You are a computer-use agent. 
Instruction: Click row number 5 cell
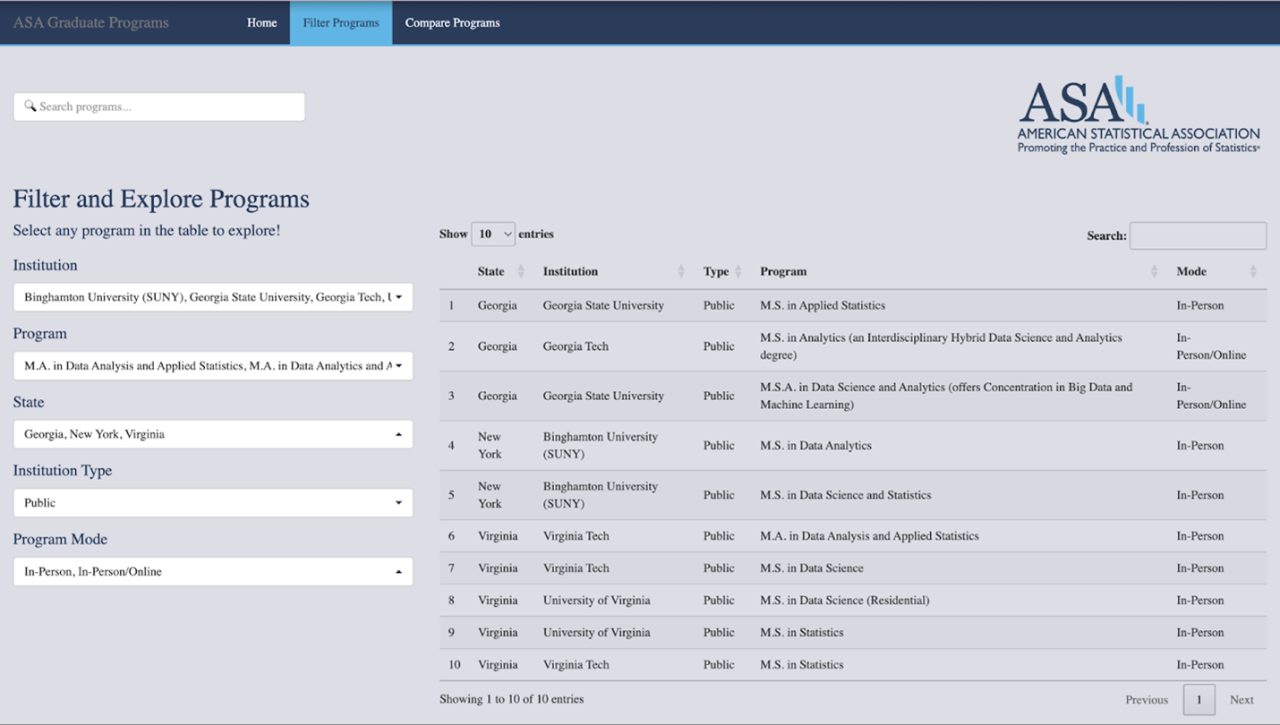[x=451, y=495]
